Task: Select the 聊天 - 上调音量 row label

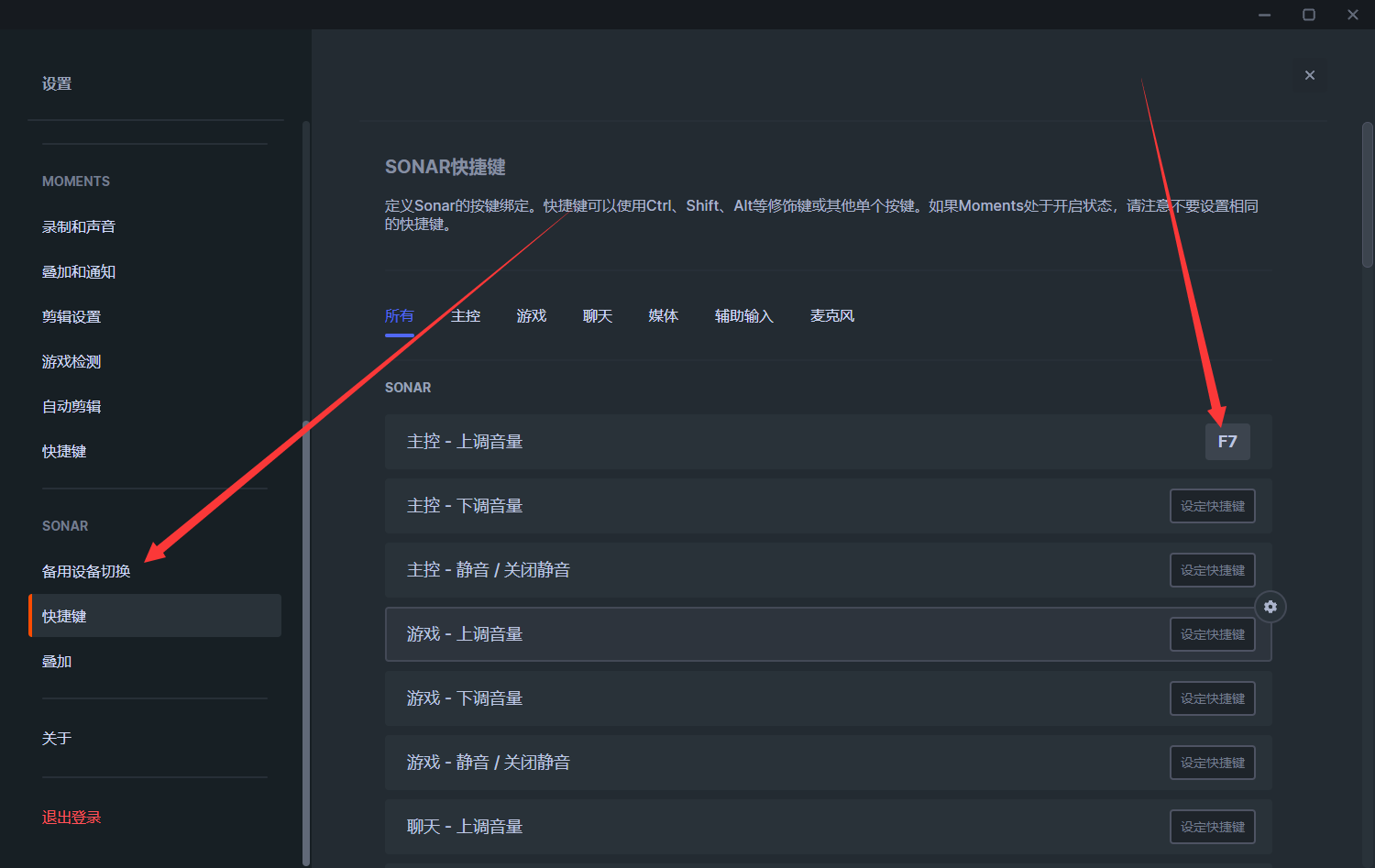Action: click(x=465, y=827)
